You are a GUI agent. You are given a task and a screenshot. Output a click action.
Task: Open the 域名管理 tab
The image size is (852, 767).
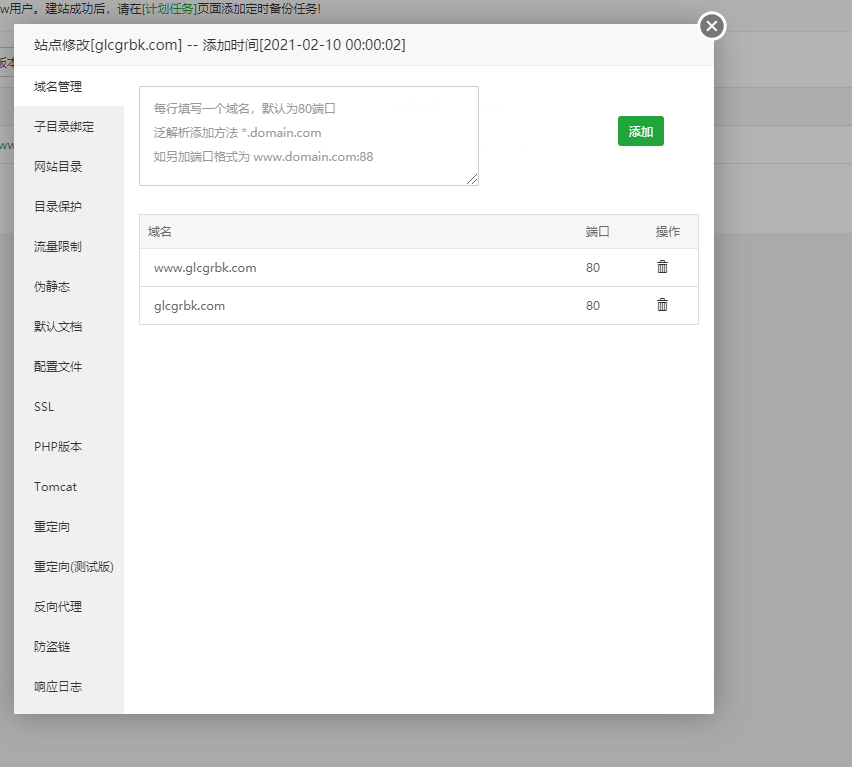69,86
